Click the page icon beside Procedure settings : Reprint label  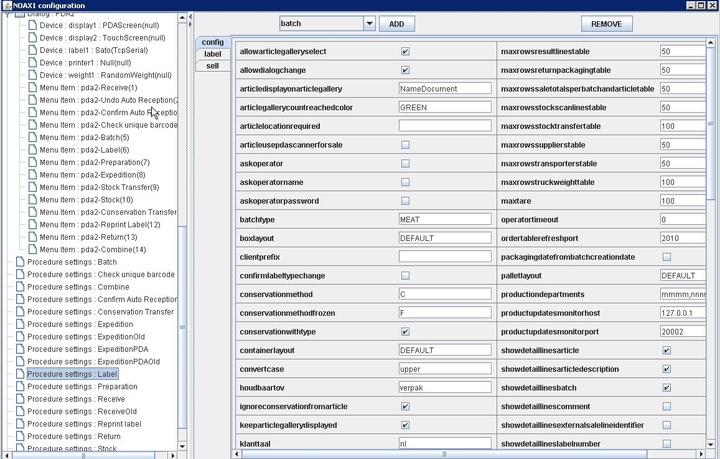[20, 424]
